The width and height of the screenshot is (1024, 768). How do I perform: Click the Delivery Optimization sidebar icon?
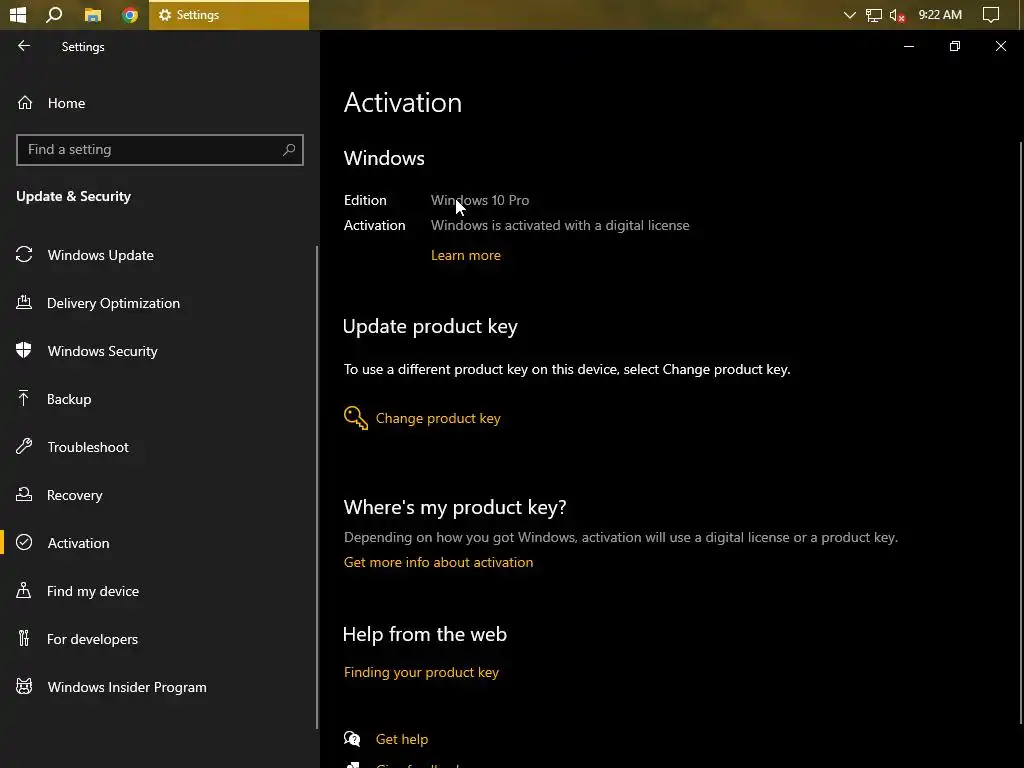click(24, 302)
